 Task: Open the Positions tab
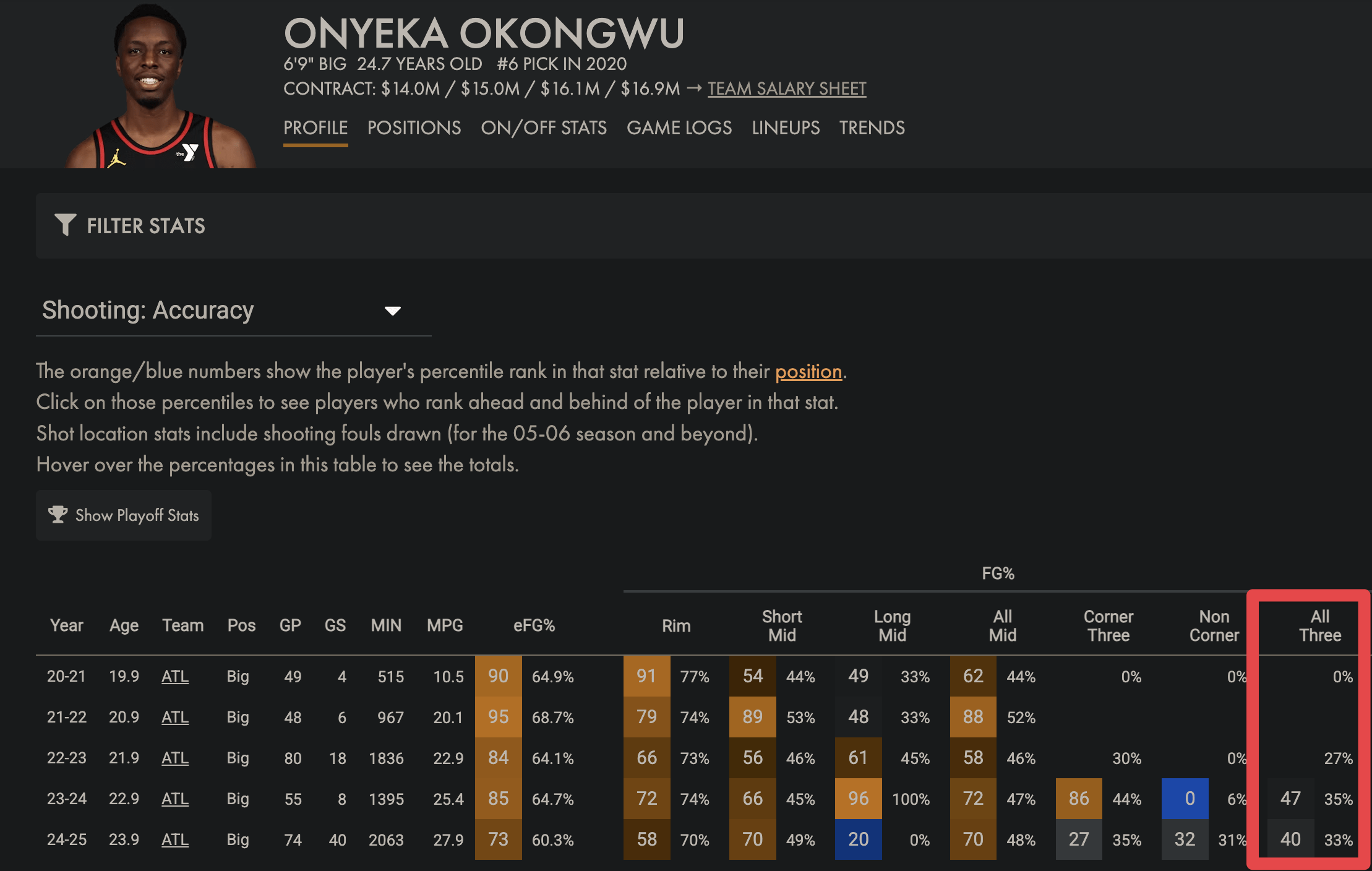(414, 128)
